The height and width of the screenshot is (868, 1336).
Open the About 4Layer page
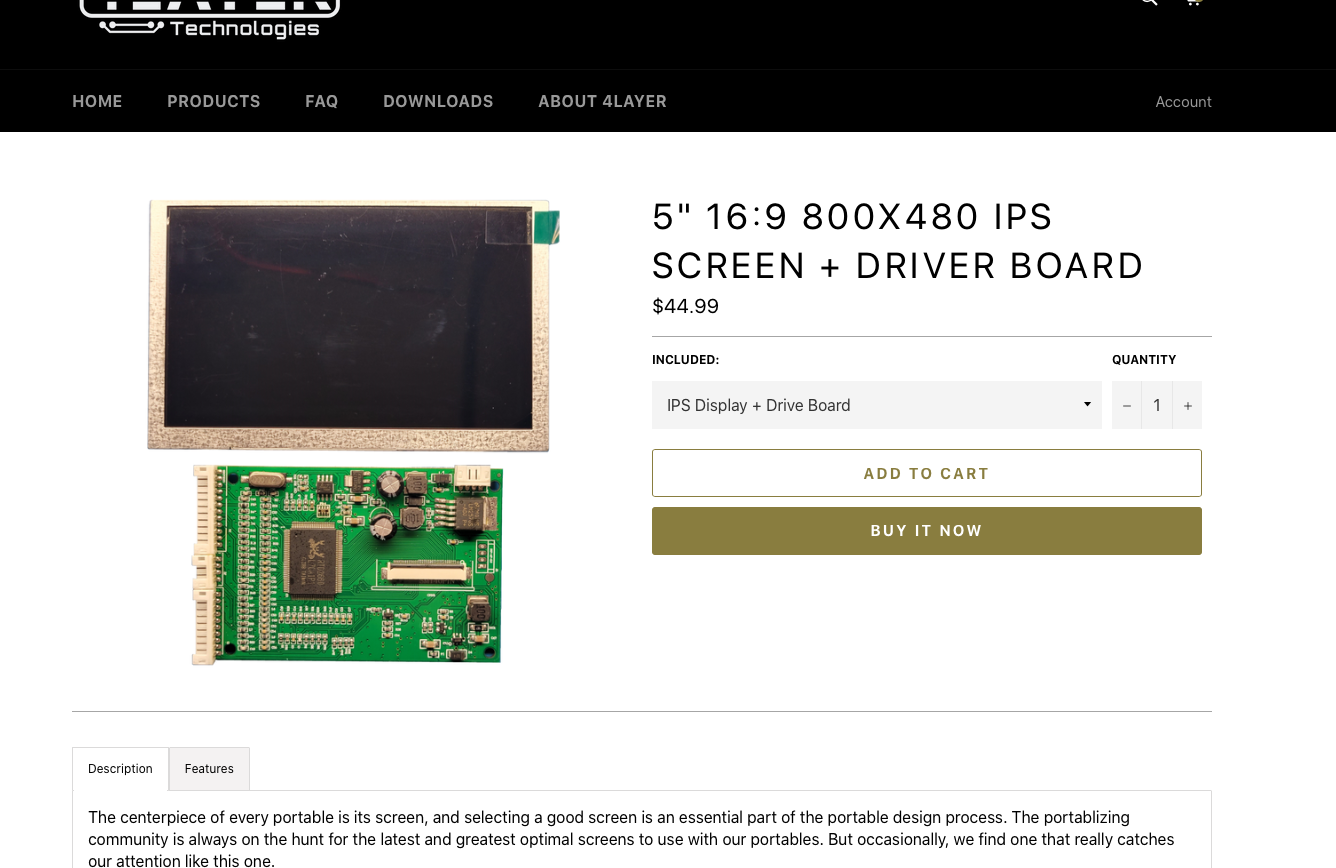pos(602,101)
